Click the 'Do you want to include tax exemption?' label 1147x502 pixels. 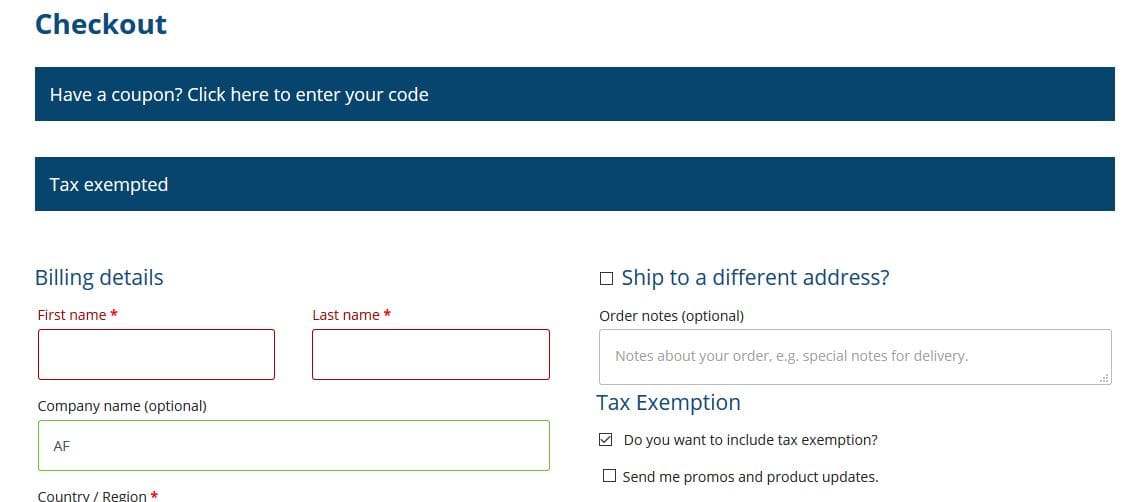pyautogui.click(x=750, y=440)
